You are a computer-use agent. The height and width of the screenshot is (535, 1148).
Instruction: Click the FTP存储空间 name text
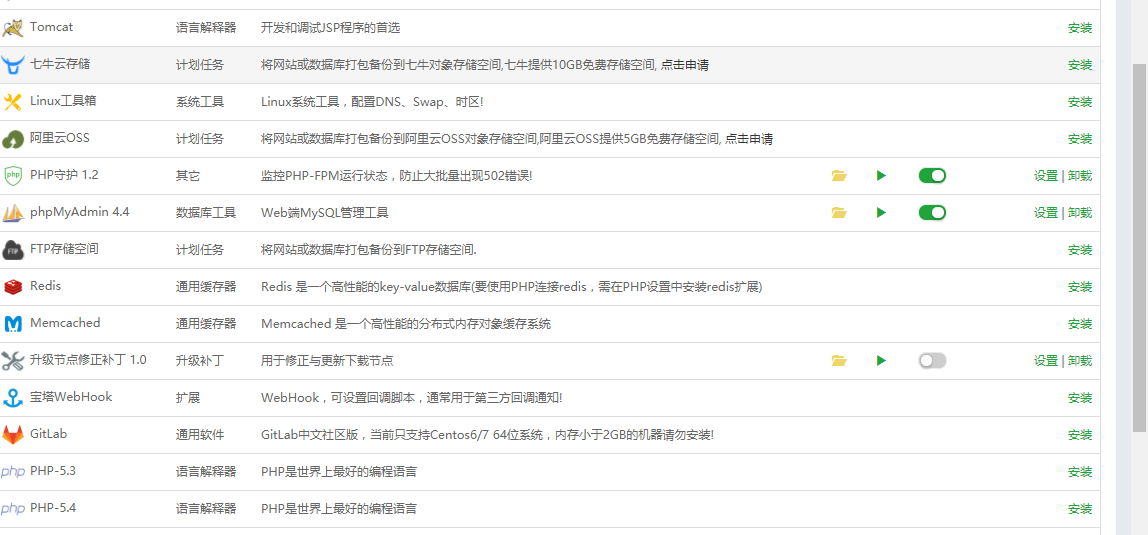point(64,249)
